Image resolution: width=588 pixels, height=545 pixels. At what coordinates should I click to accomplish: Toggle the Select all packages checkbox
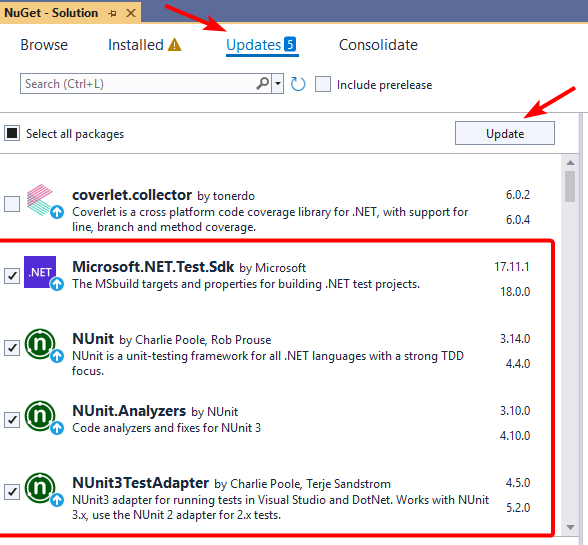pos(12,133)
